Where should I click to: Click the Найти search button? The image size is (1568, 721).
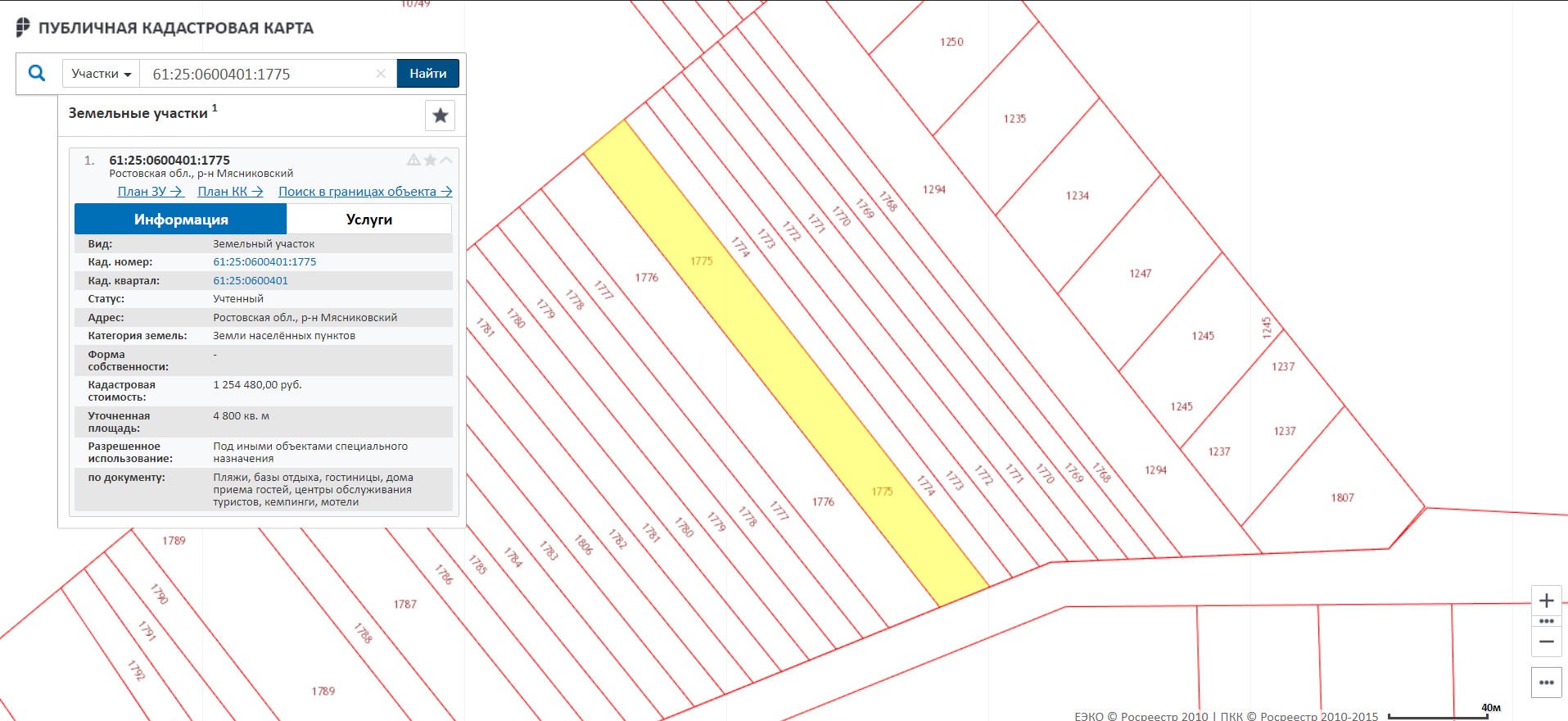tap(428, 74)
